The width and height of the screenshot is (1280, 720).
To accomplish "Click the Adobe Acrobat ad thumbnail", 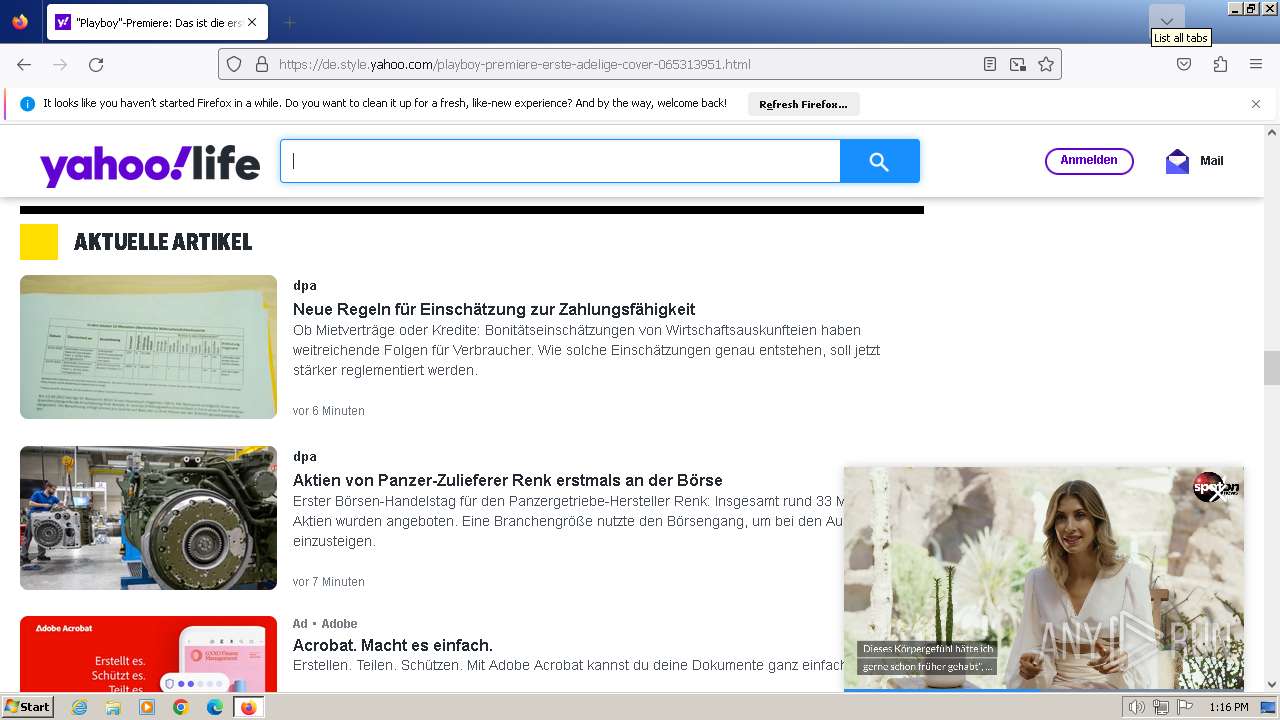I will (148, 654).
